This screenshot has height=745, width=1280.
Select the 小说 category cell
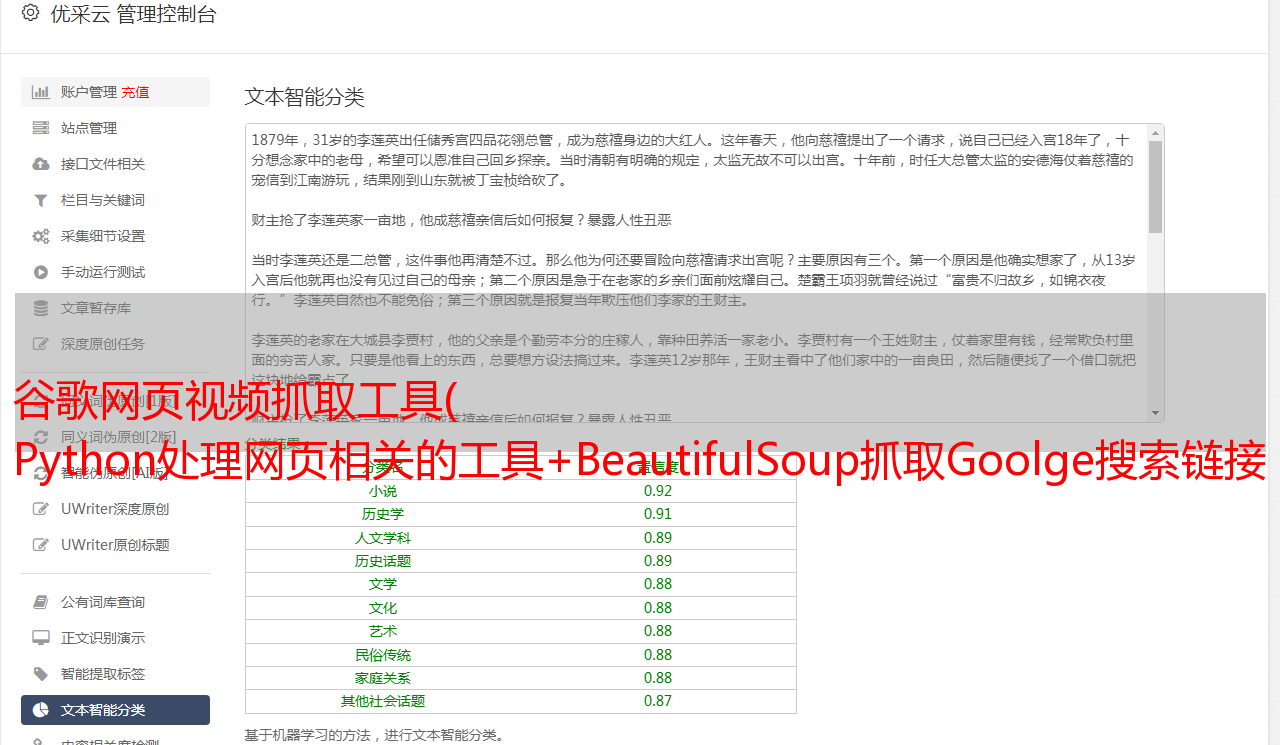pos(383,491)
